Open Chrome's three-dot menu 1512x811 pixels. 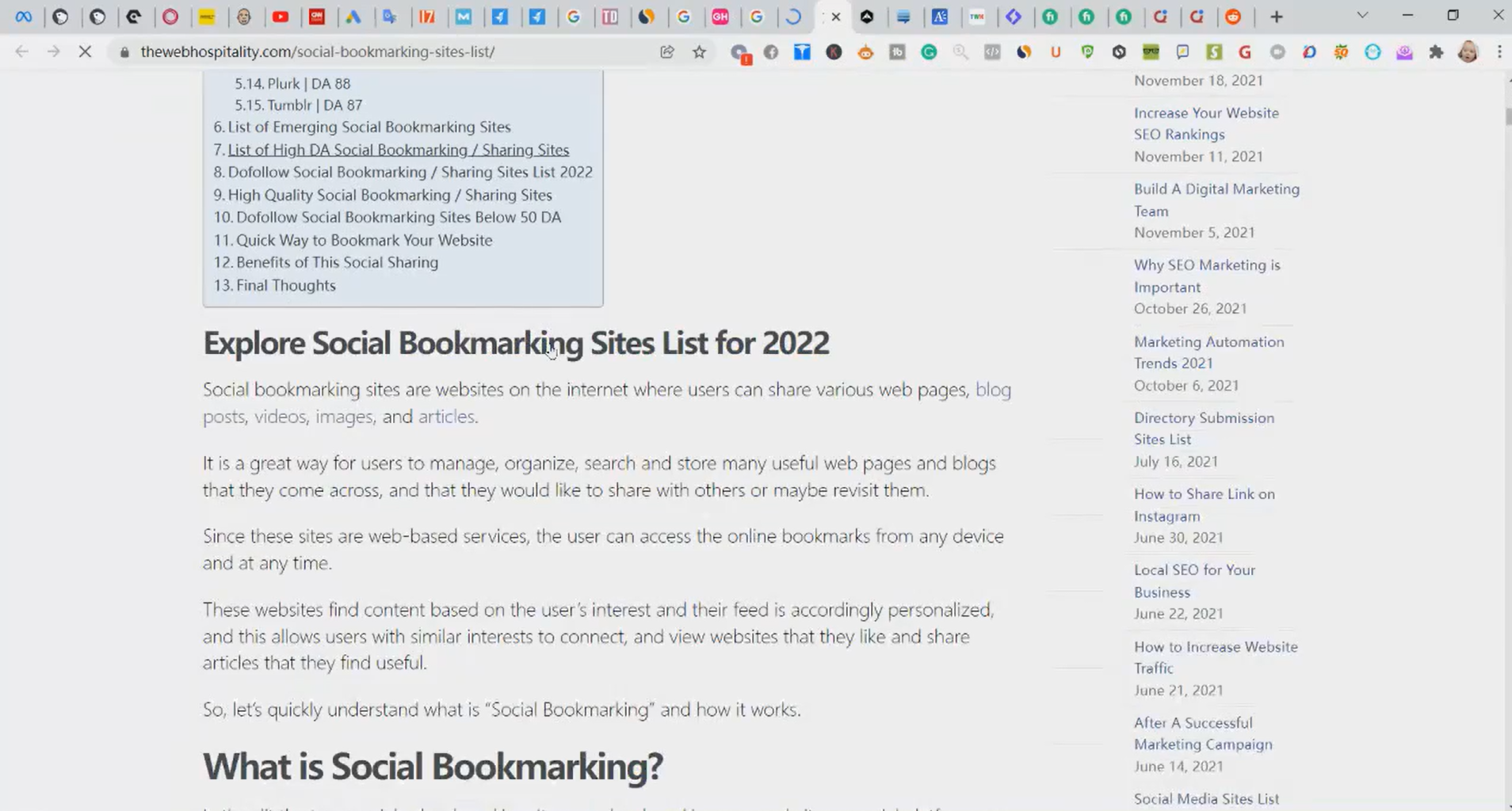1499,52
